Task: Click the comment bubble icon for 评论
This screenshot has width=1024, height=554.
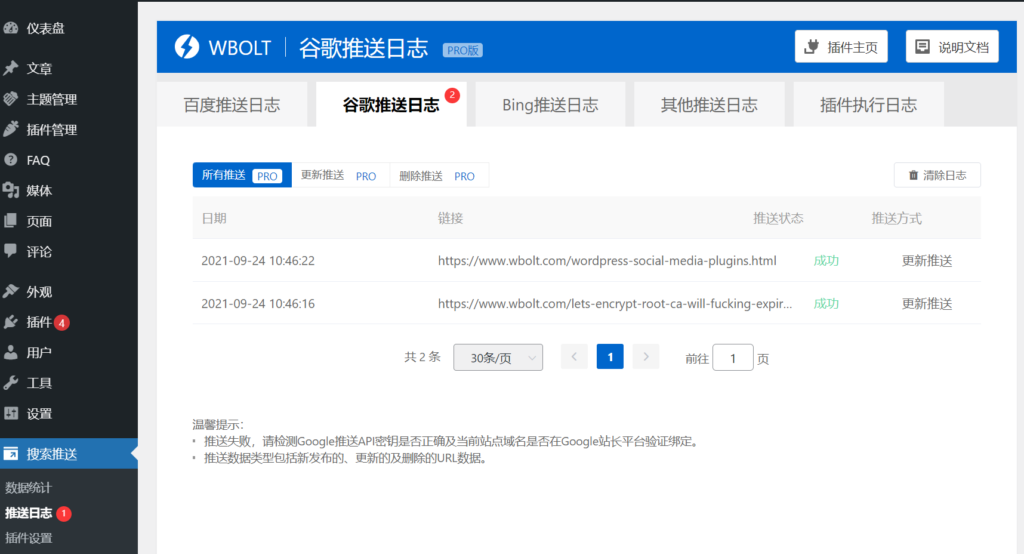Action: click(x=11, y=251)
